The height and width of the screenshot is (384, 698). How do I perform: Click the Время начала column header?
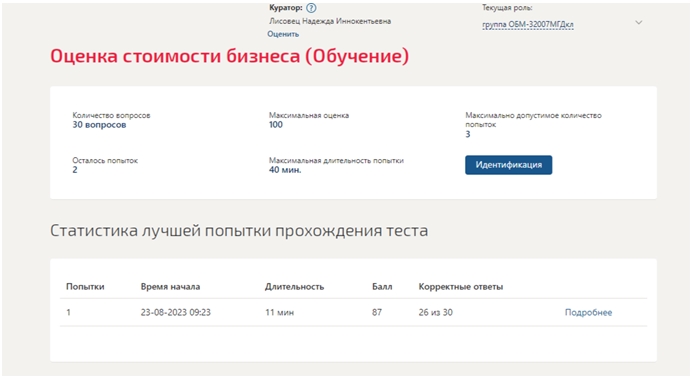pos(170,287)
